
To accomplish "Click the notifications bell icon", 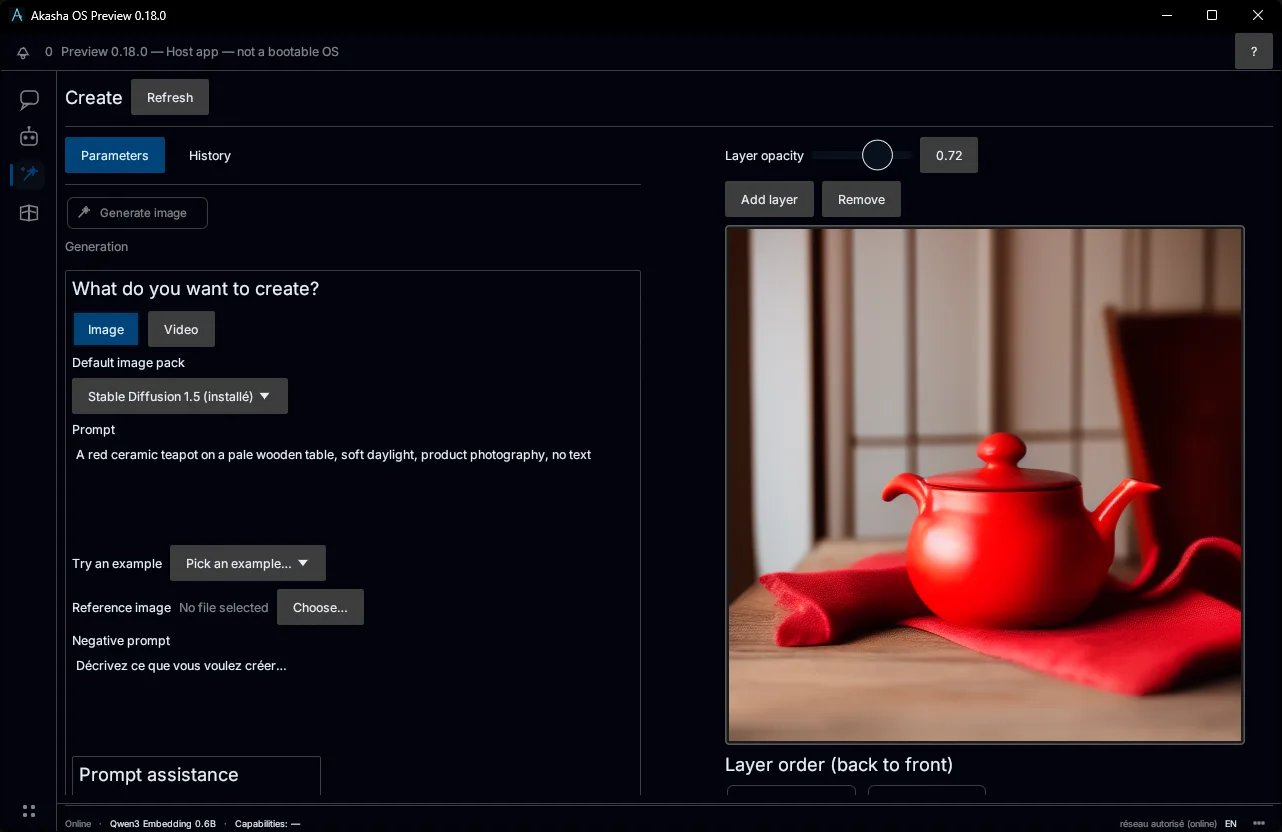I will (23, 52).
